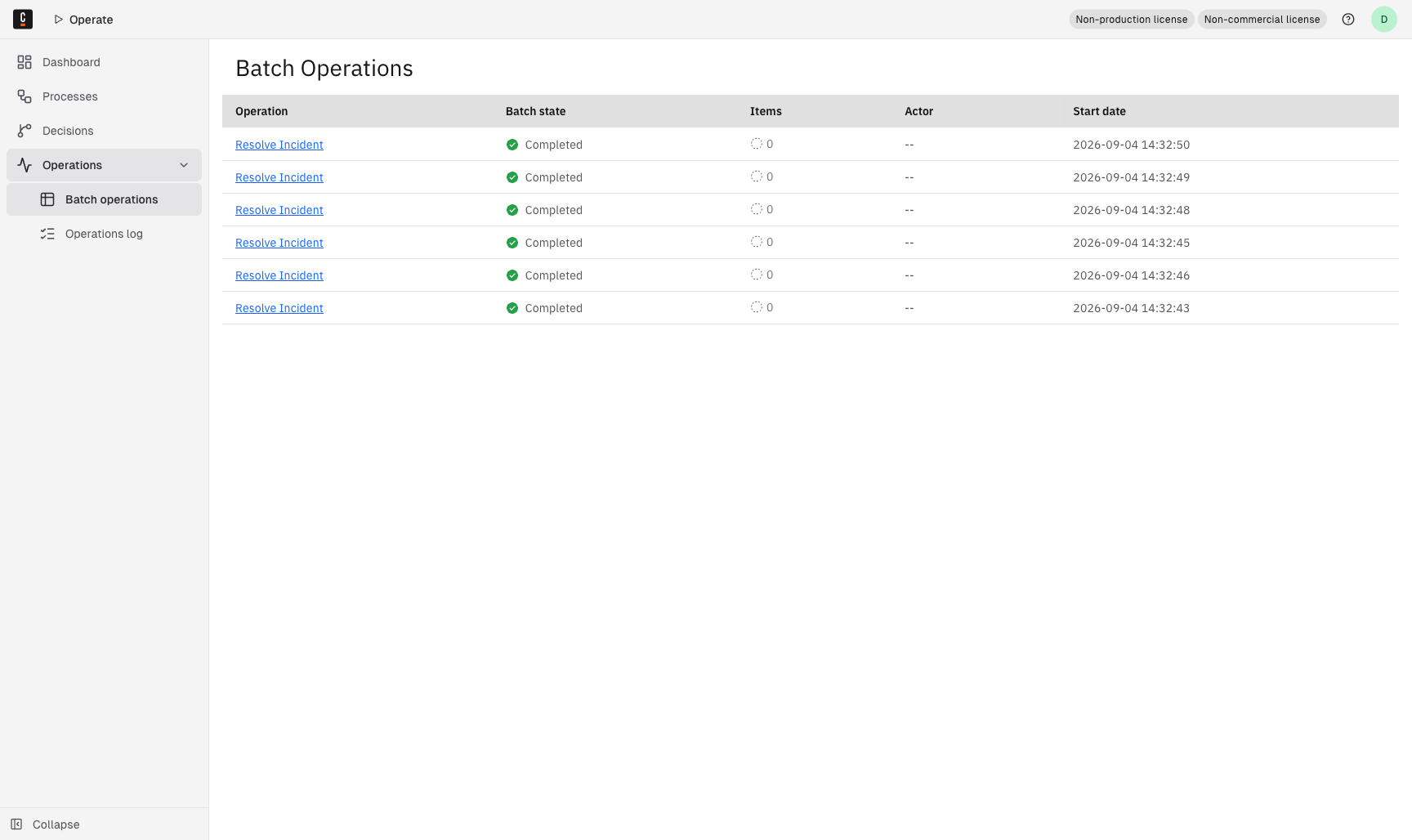
Task: Select Operations in the sidebar
Action: [x=104, y=165]
